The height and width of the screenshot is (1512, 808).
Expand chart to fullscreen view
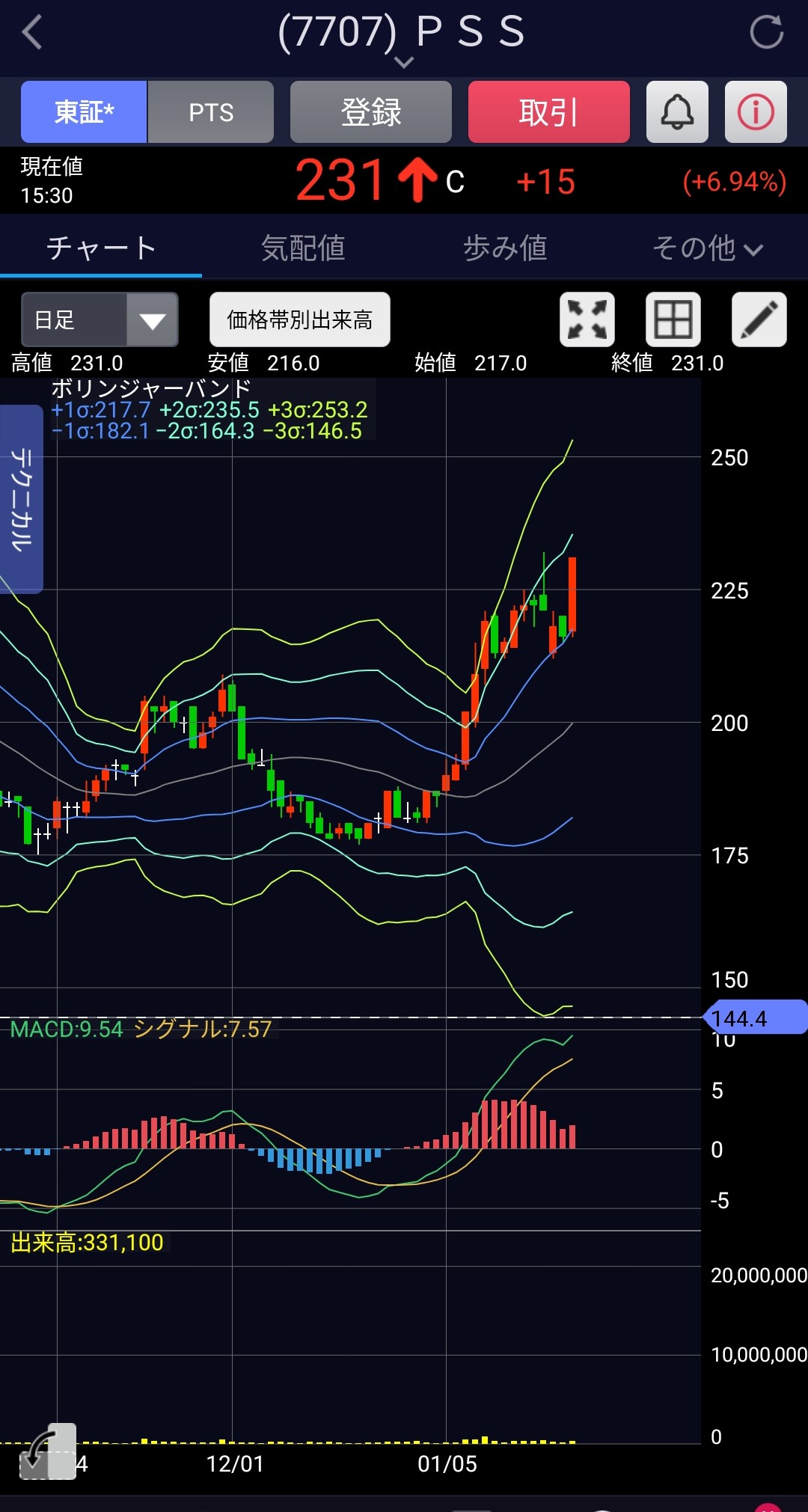tap(587, 319)
